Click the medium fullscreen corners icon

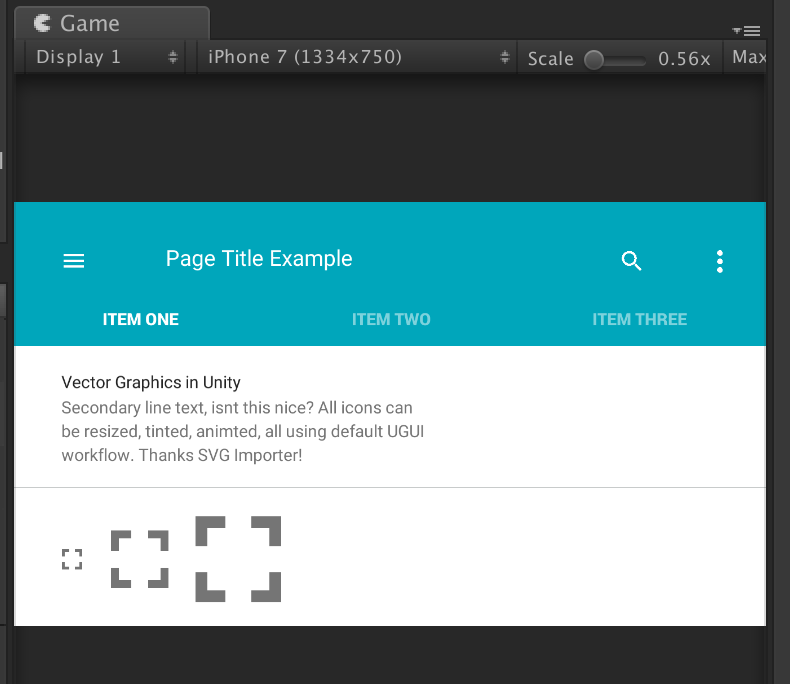click(140, 559)
